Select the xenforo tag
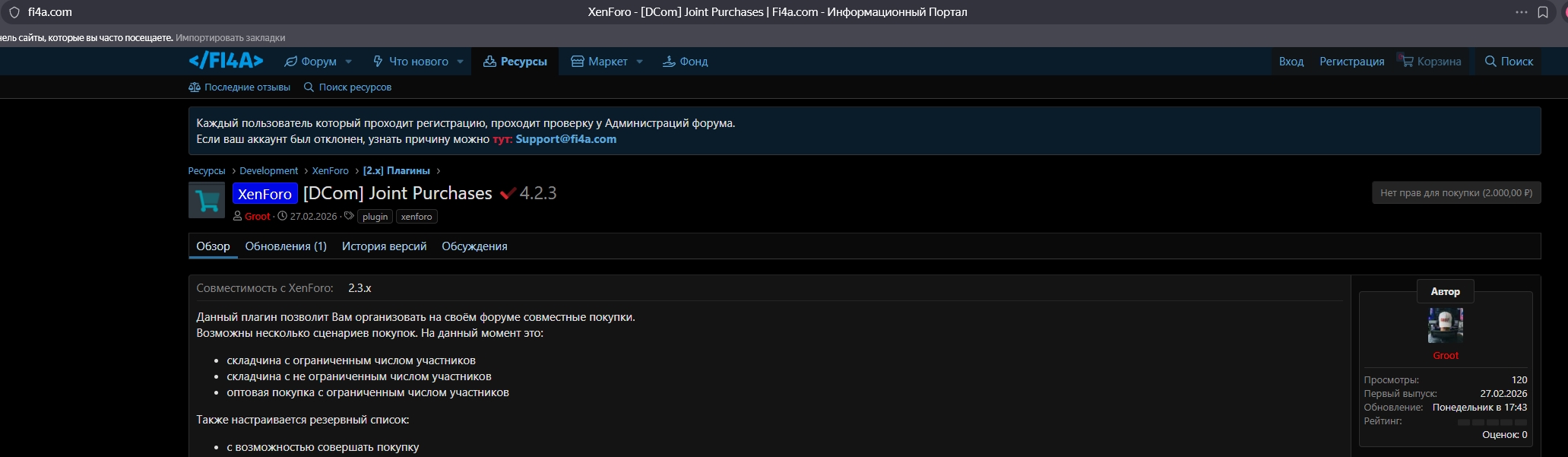1568x457 pixels. tap(417, 217)
